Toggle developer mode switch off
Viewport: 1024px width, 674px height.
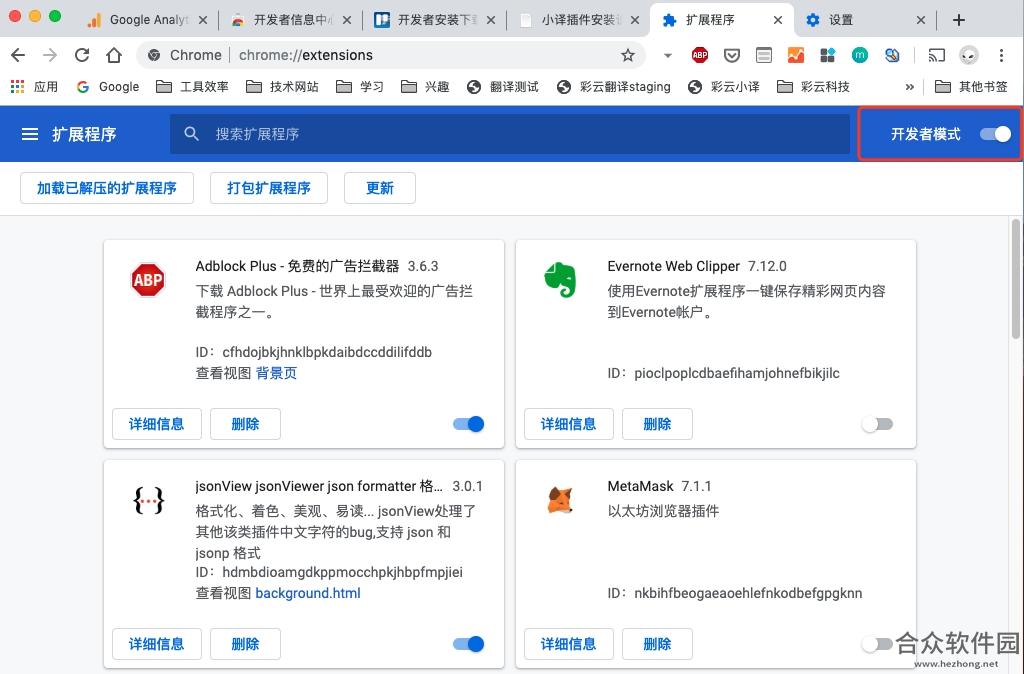995,134
